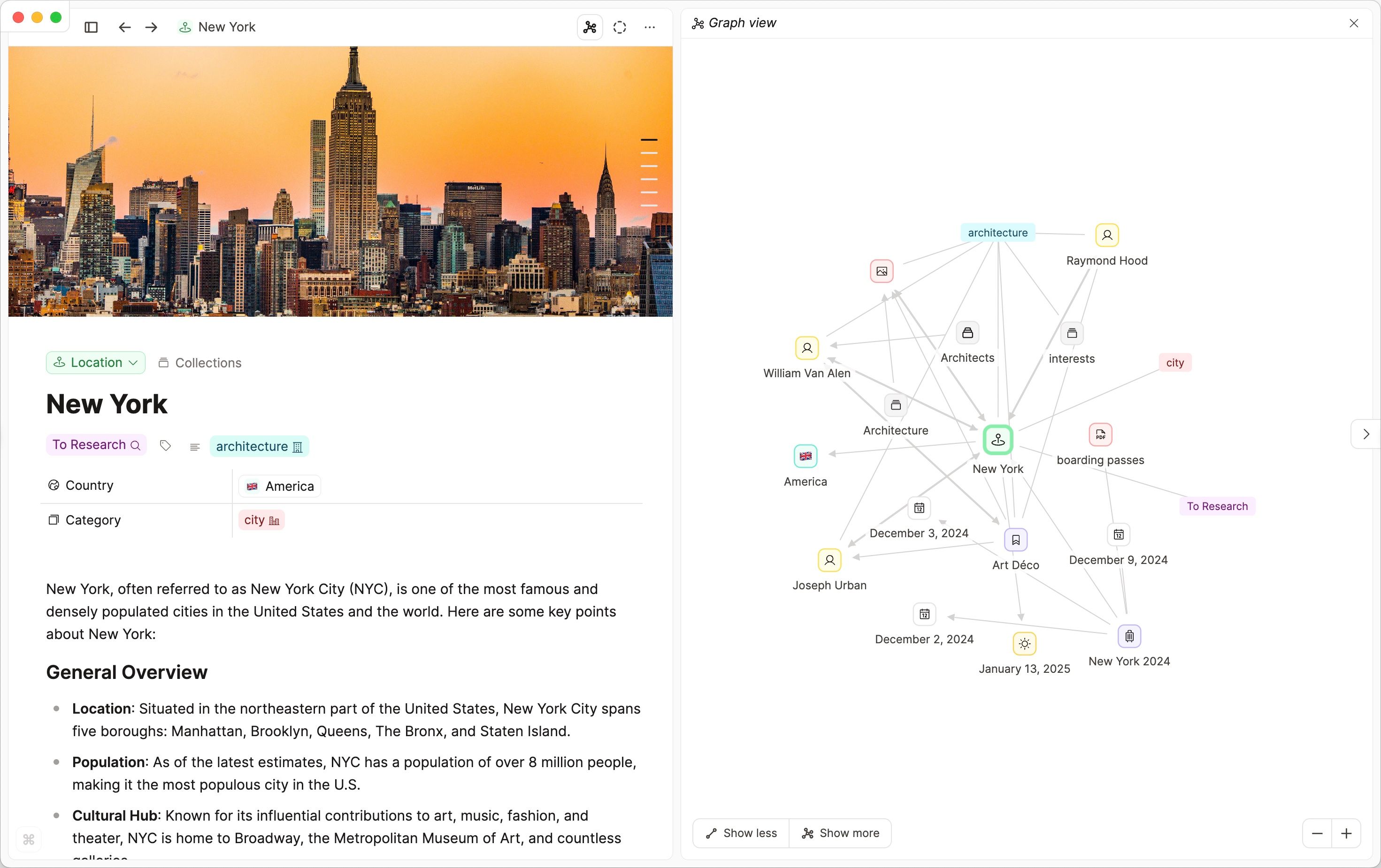Click the selection frame icon in the toolbar
Screen dimensions: 1381x868
[x=620, y=27]
